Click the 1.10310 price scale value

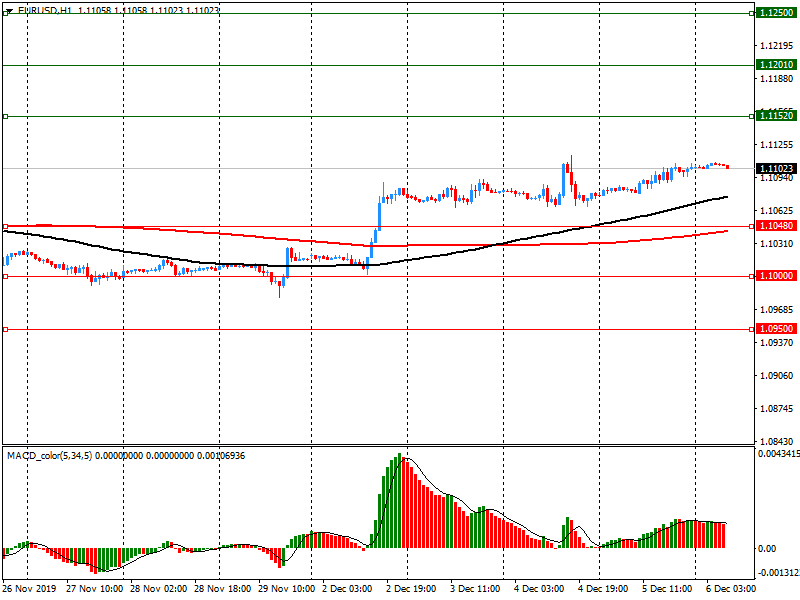pos(777,244)
